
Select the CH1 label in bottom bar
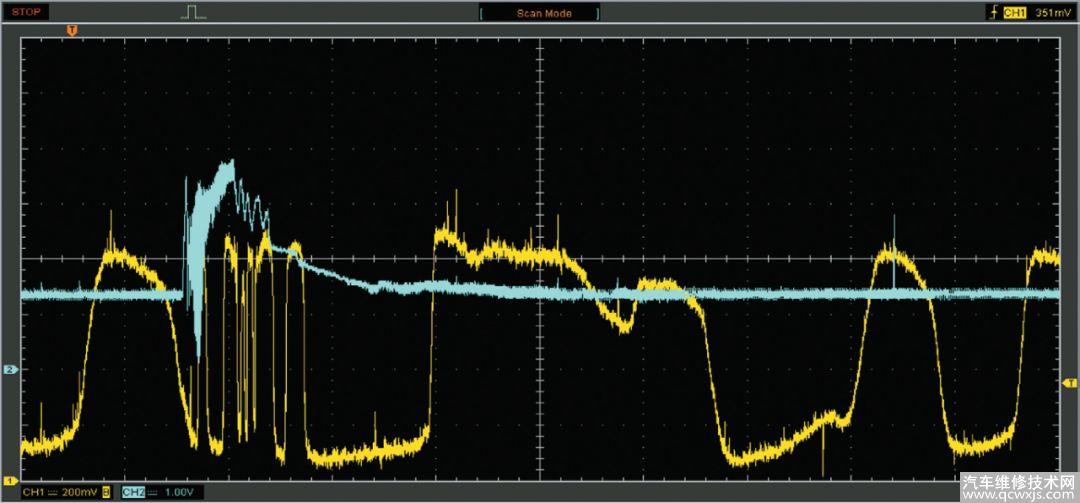click(33, 493)
